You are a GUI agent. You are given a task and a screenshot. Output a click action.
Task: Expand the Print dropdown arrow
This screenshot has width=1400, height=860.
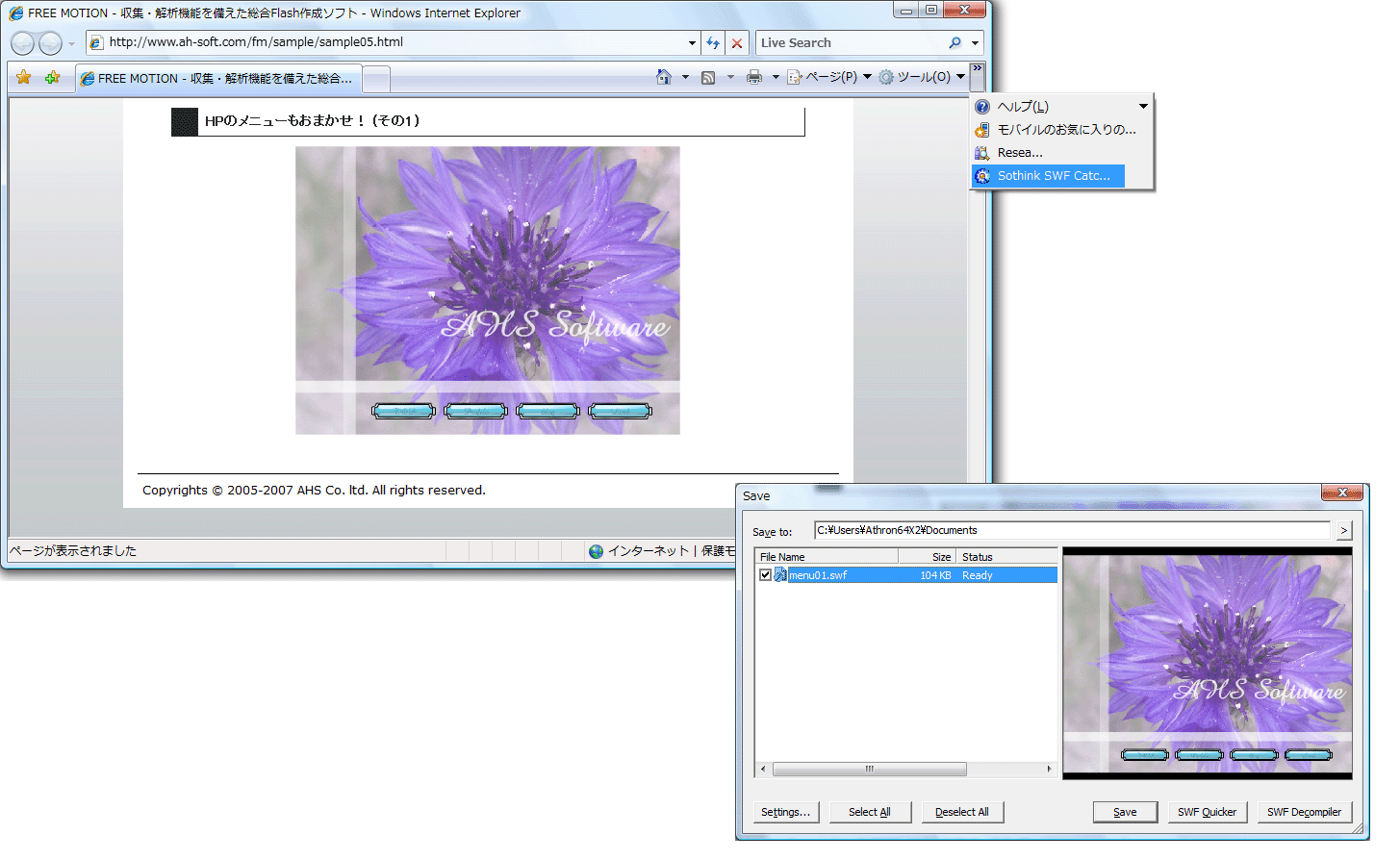(776, 77)
